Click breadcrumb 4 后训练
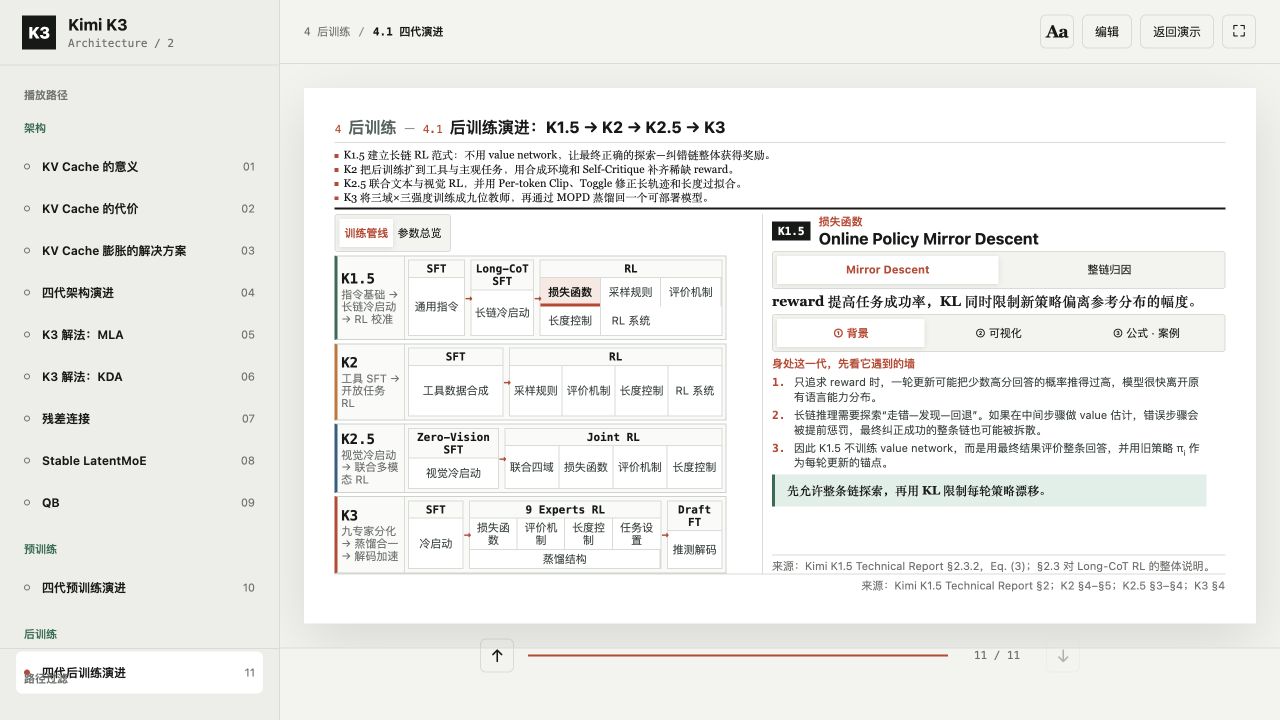This screenshot has height=720, width=1280. coord(327,32)
